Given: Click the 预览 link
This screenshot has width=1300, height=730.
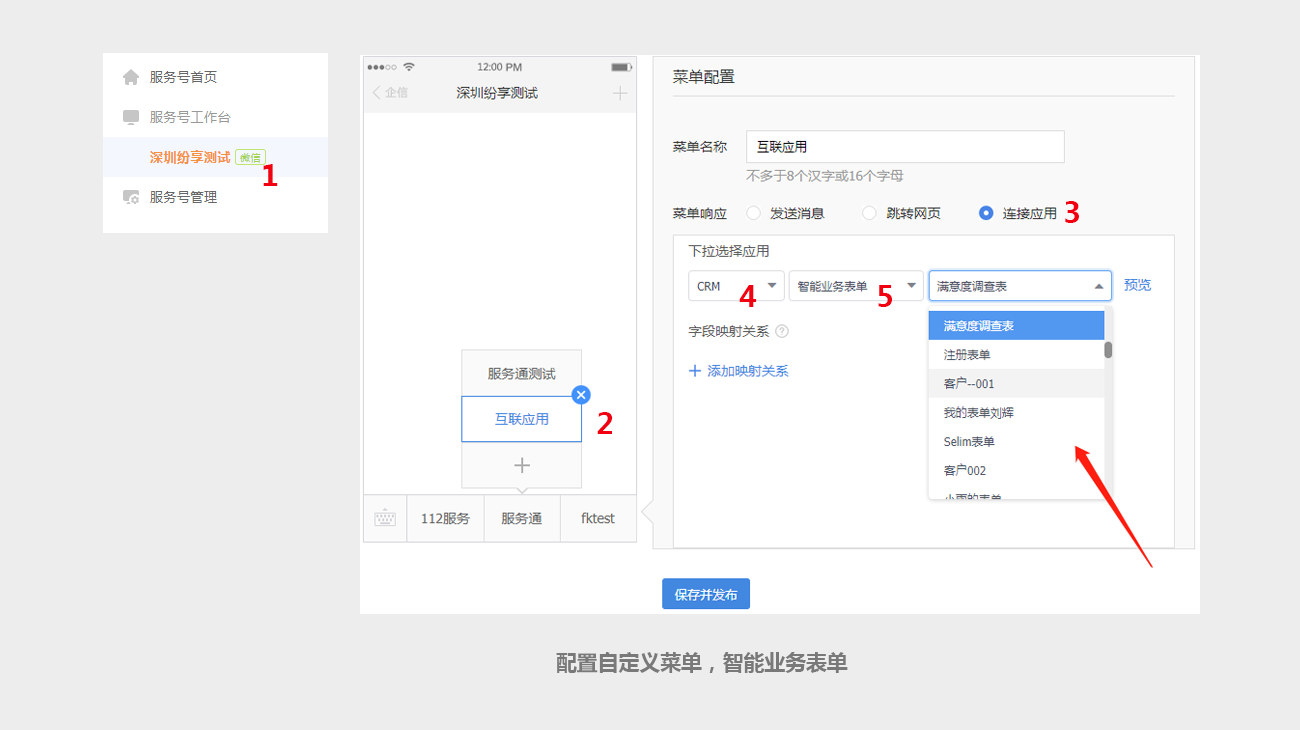Looking at the screenshot, I should pyautogui.click(x=1137, y=285).
